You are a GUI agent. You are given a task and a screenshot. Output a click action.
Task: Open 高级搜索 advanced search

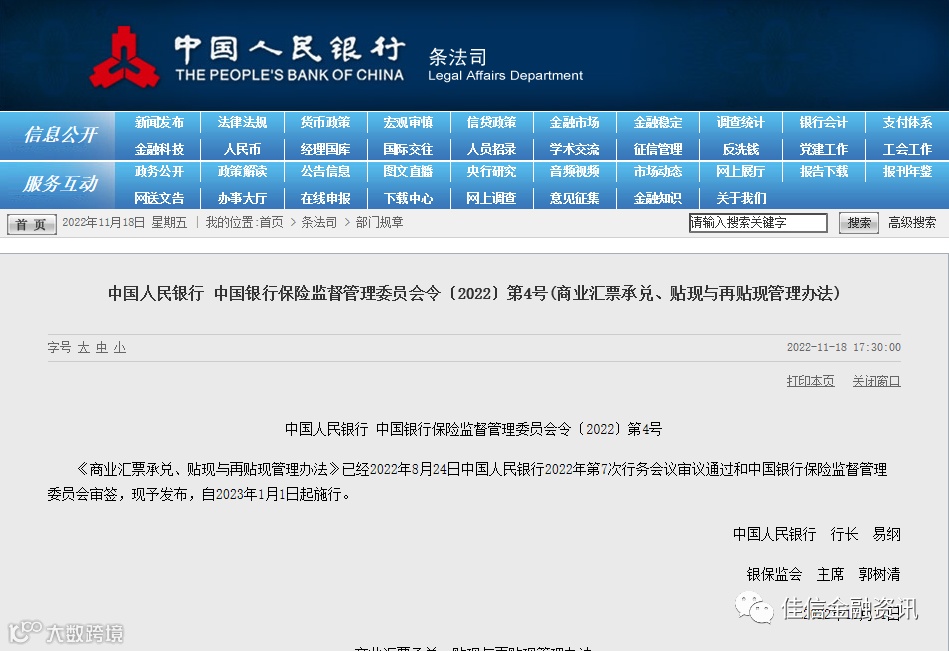[x=911, y=223]
